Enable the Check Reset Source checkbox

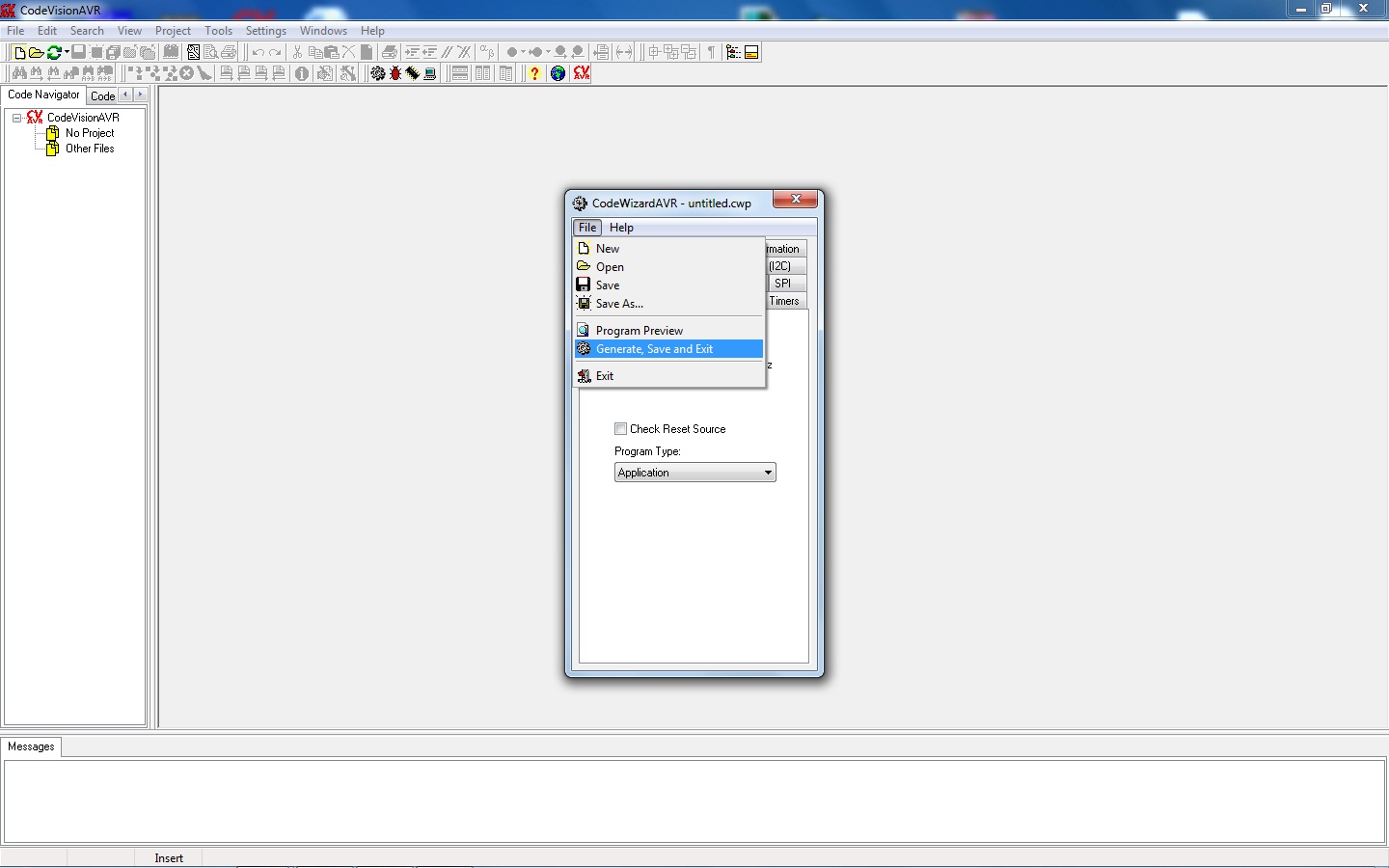click(621, 429)
